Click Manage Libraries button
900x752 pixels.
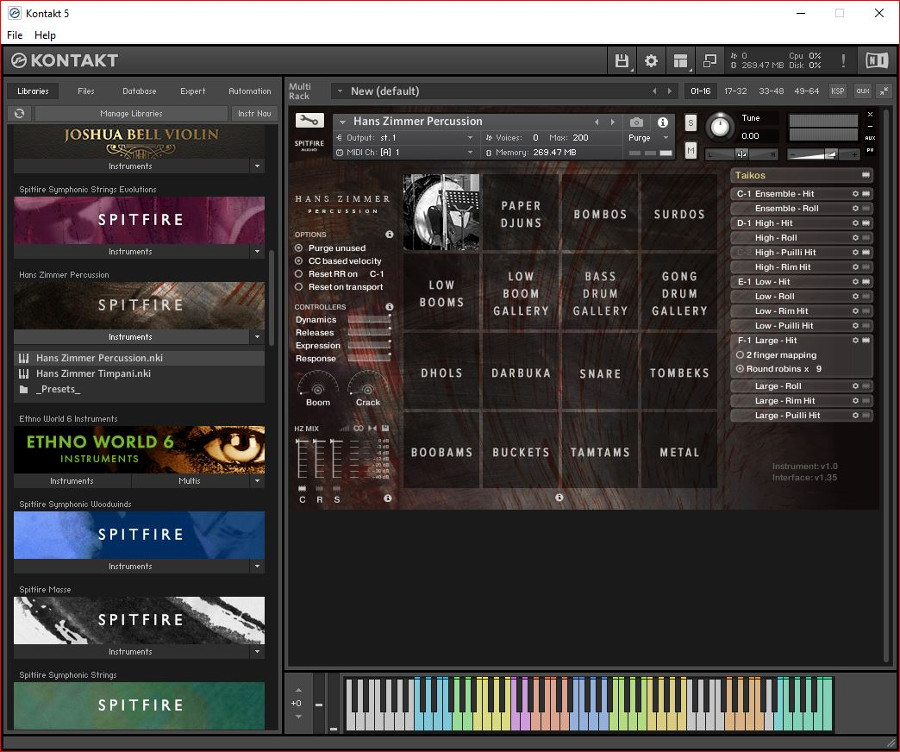pyautogui.click(x=131, y=113)
